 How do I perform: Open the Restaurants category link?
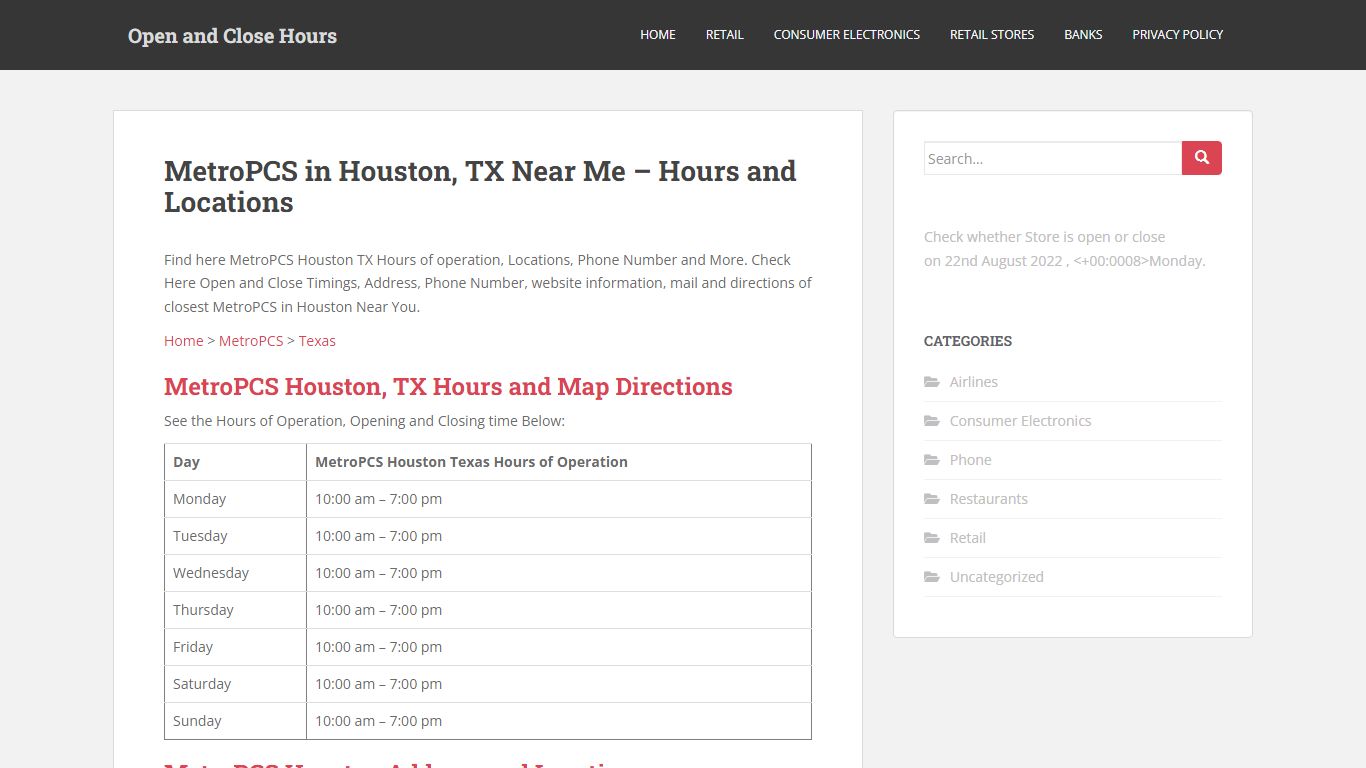click(x=989, y=499)
